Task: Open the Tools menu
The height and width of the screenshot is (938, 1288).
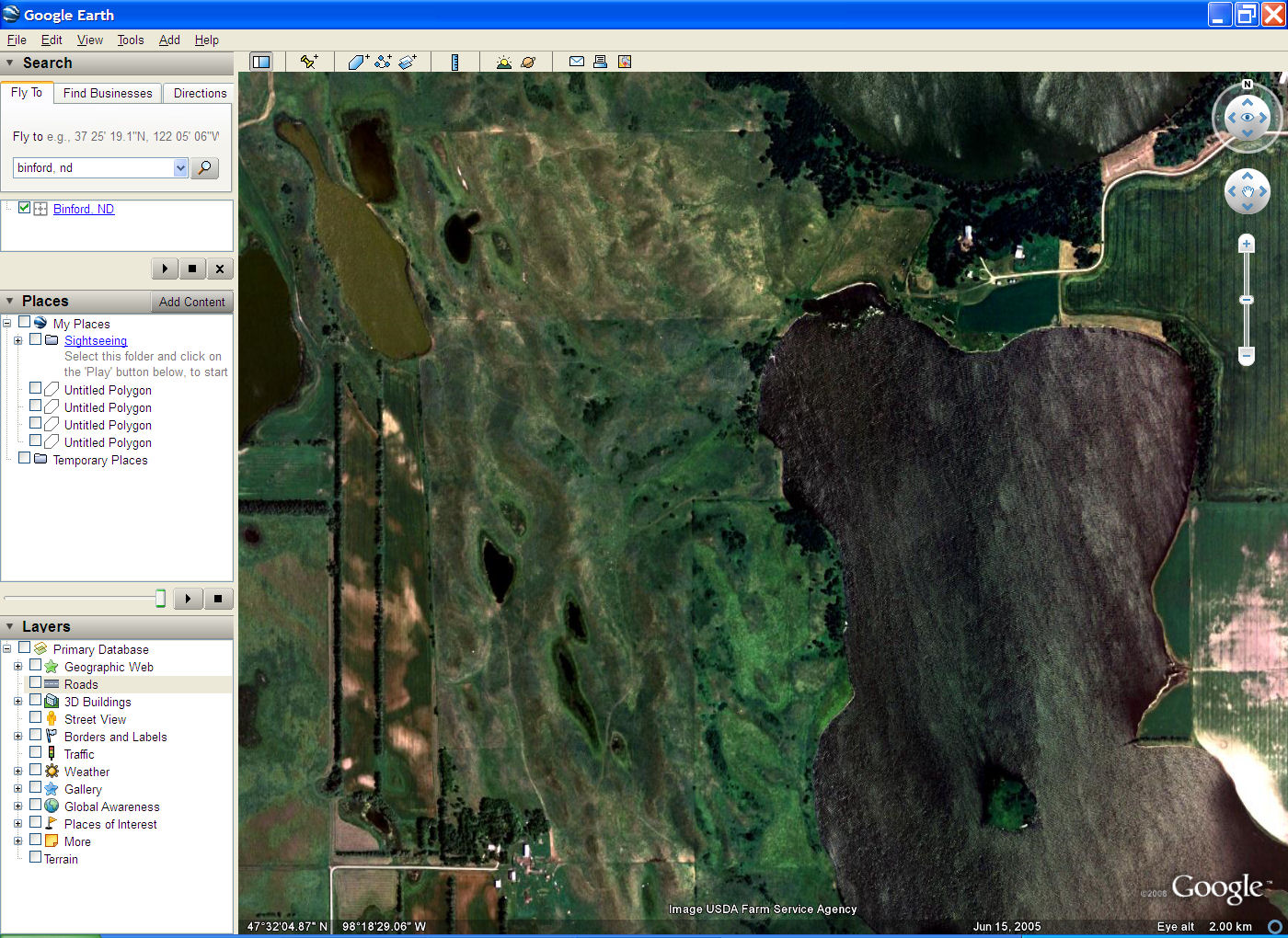Action: pos(131,40)
